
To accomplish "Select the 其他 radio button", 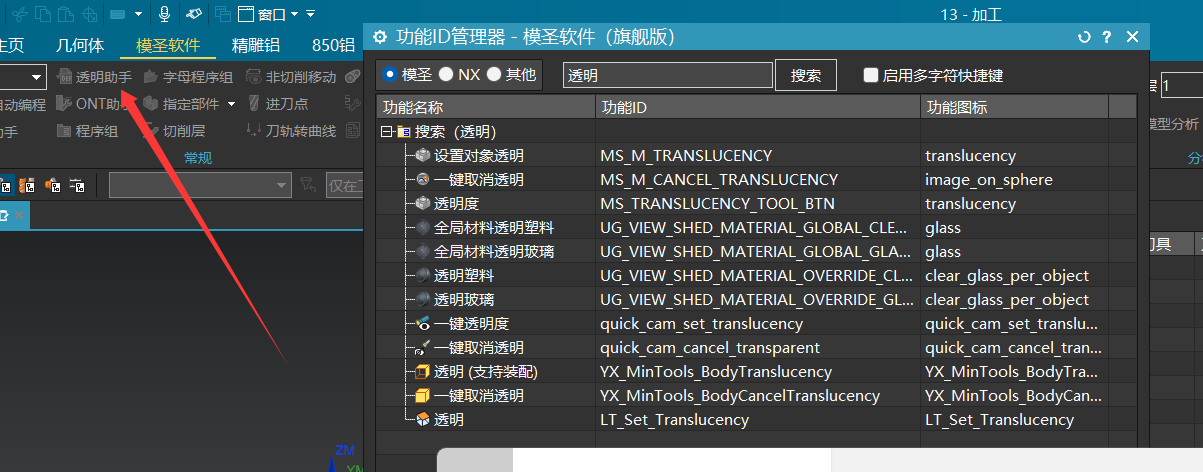I will 494,74.
